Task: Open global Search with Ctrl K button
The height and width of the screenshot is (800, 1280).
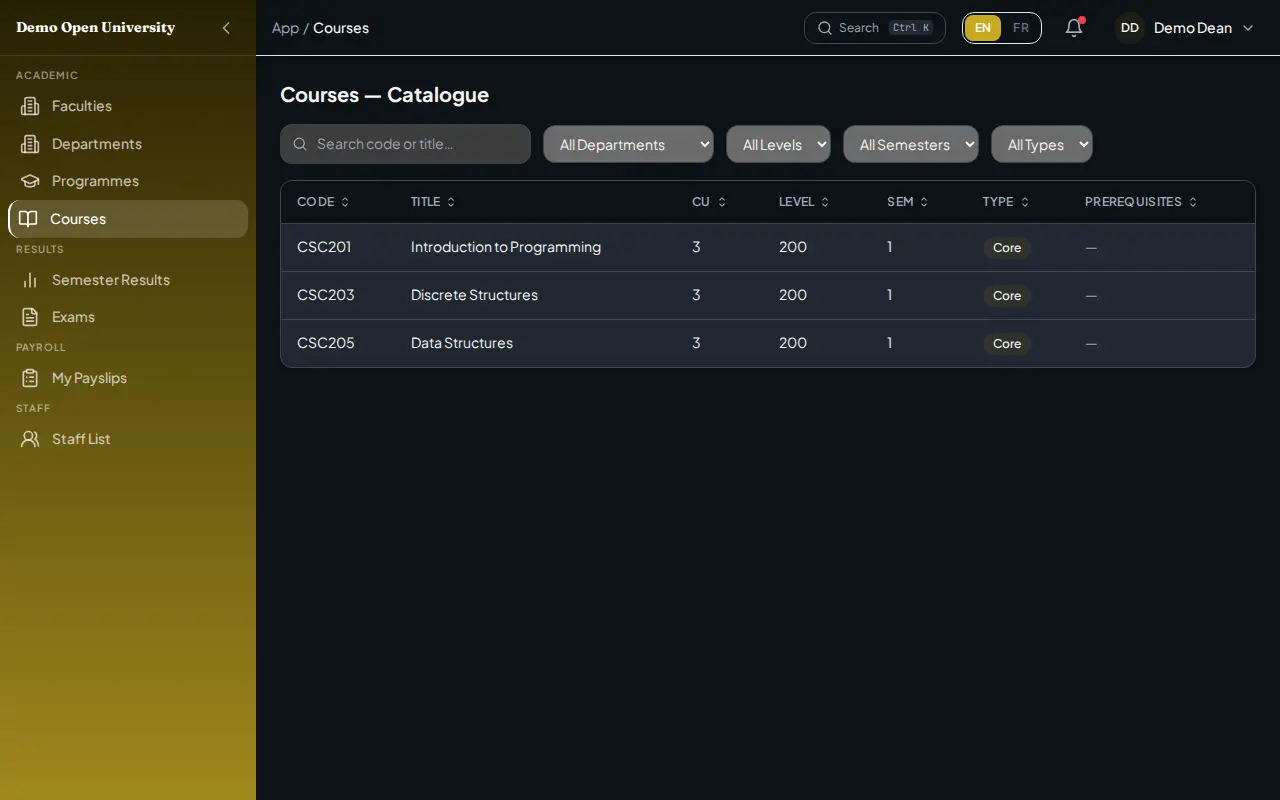Action: tap(875, 28)
